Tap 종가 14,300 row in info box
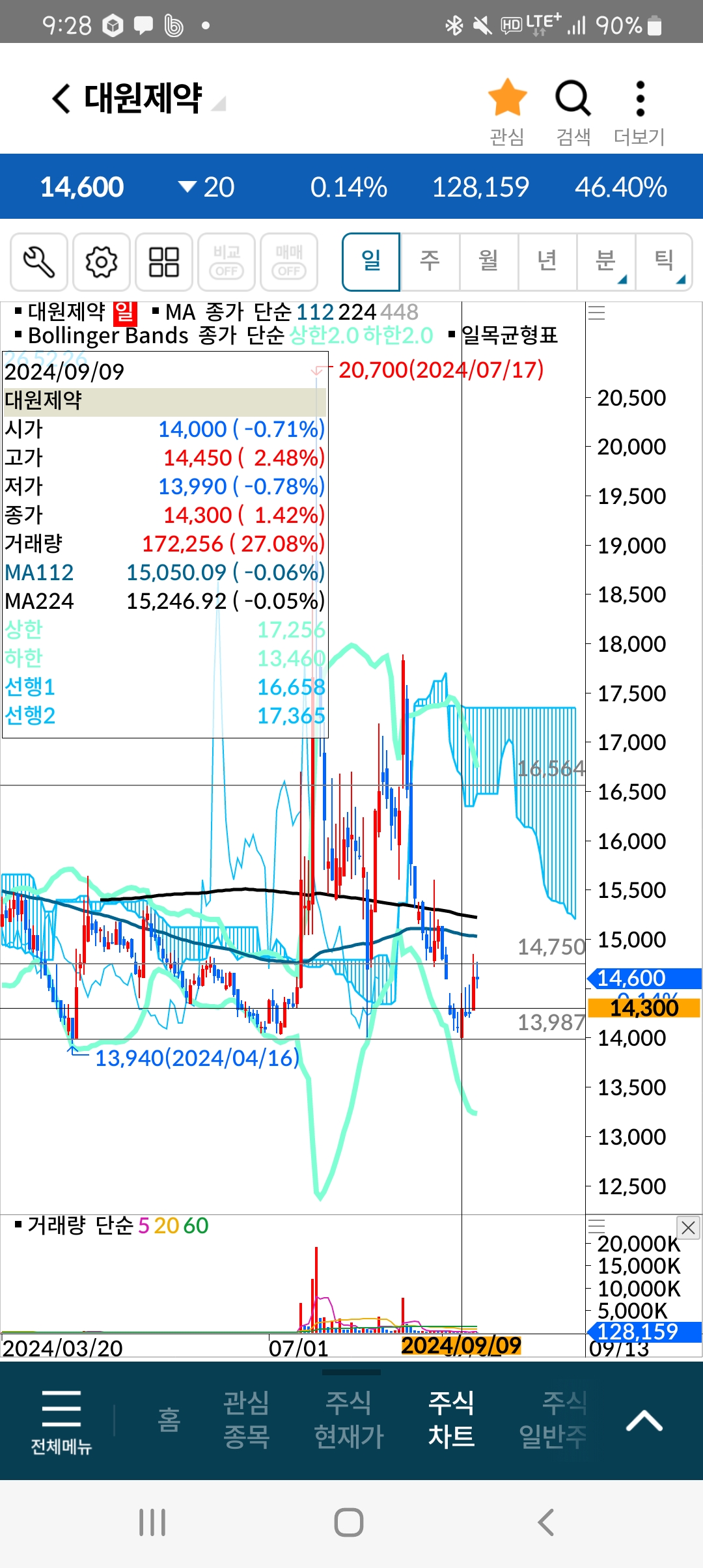703x1568 pixels. 165,515
